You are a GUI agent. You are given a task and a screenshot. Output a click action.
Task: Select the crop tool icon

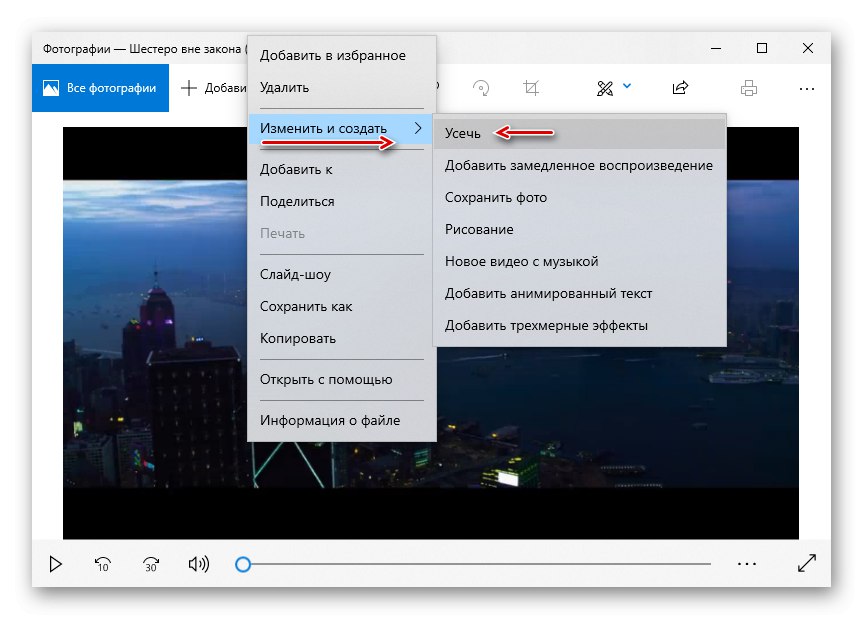(531, 88)
